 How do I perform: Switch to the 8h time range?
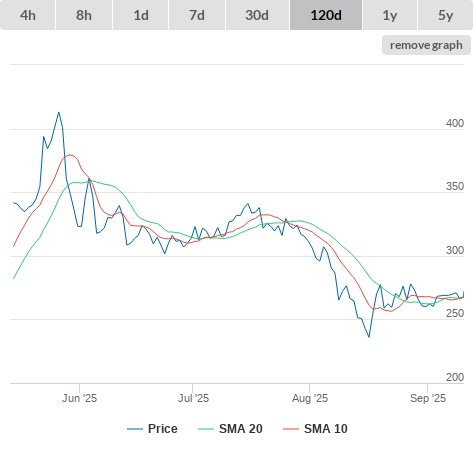pos(84,15)
